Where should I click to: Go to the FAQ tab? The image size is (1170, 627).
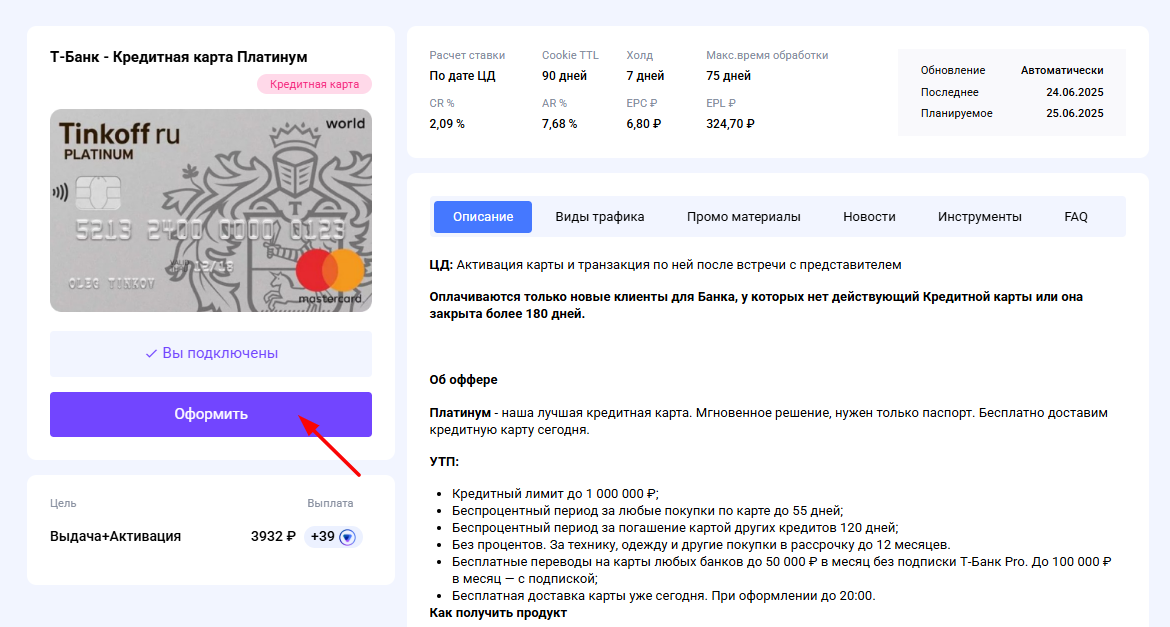pos(1076,216)
